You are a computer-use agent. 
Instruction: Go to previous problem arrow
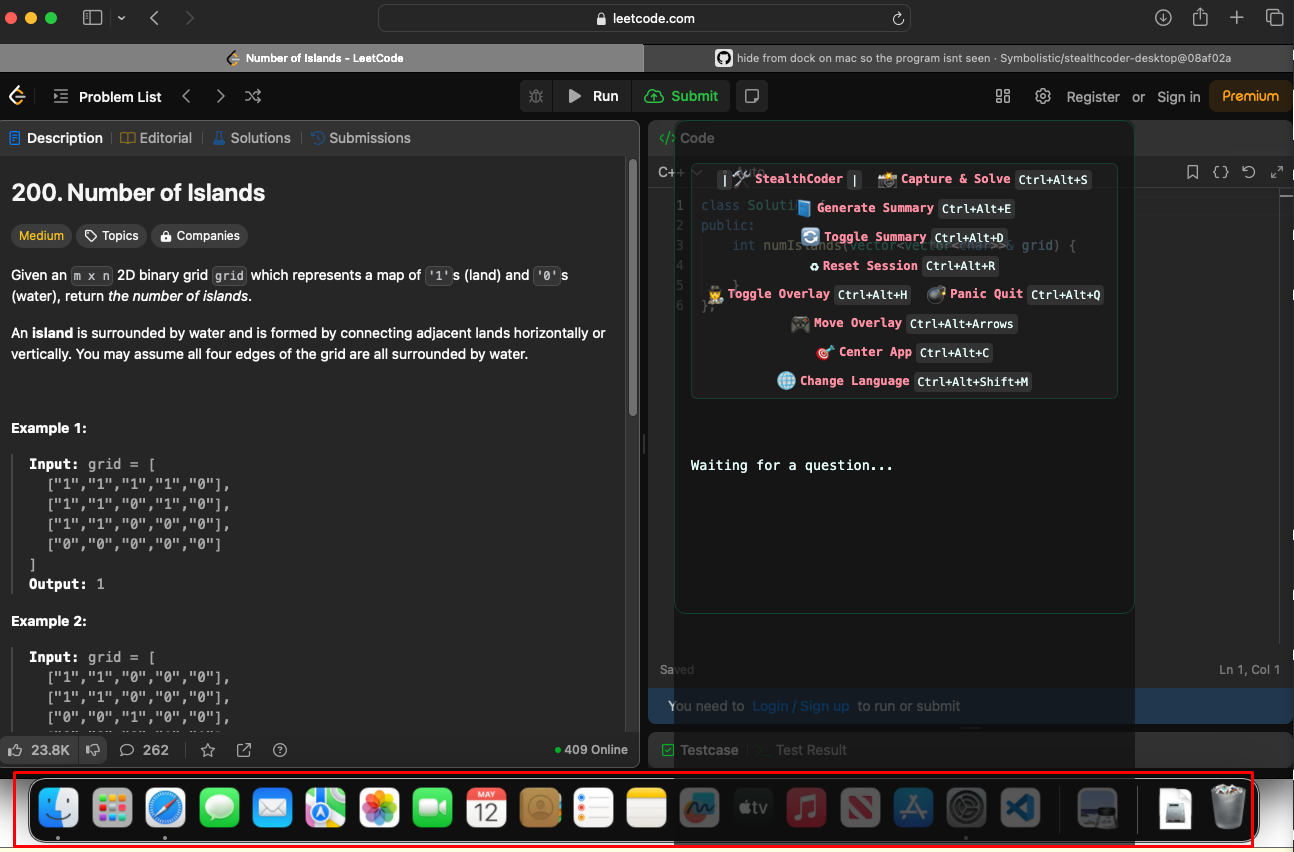pos(186,96)
